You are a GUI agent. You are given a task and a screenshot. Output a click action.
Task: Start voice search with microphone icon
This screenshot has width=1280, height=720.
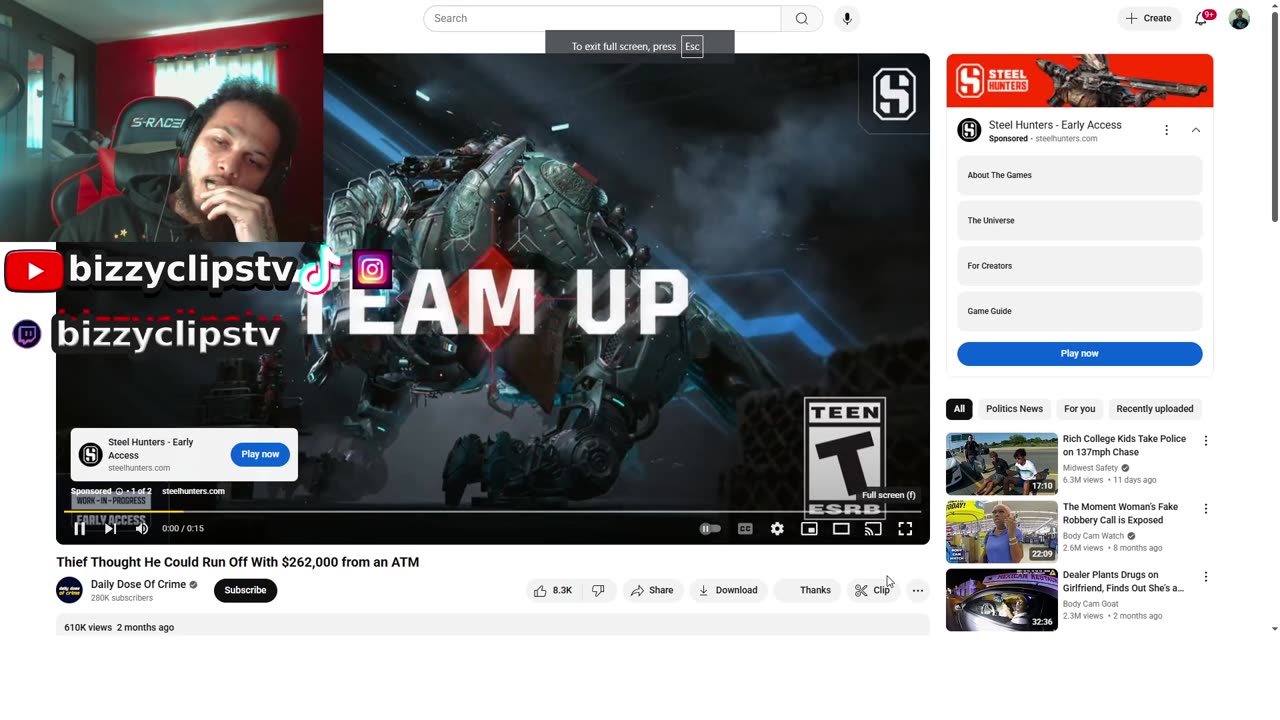(847, 18)
